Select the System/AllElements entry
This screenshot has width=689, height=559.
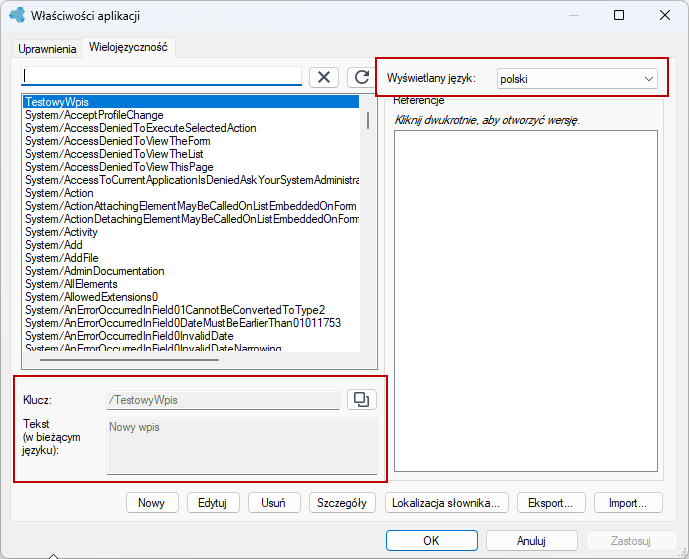pyautogui.click(x=191, y=284)
